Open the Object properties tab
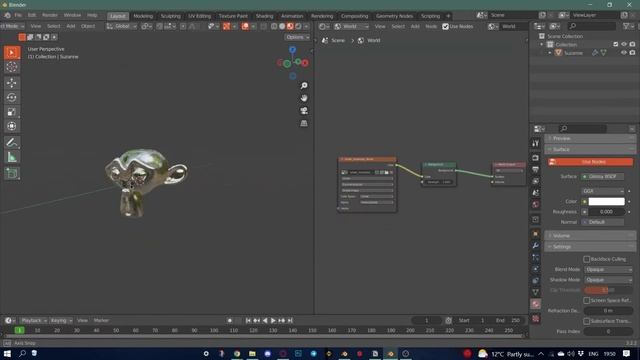This screenshot has width=640, height=360. pos(536,233)
